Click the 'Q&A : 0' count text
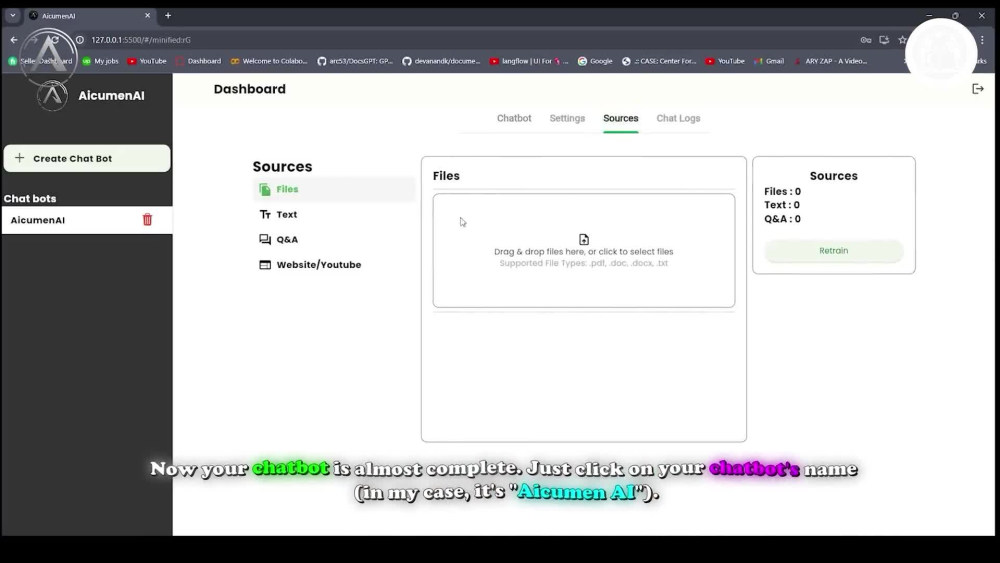 tap(783, 219)
